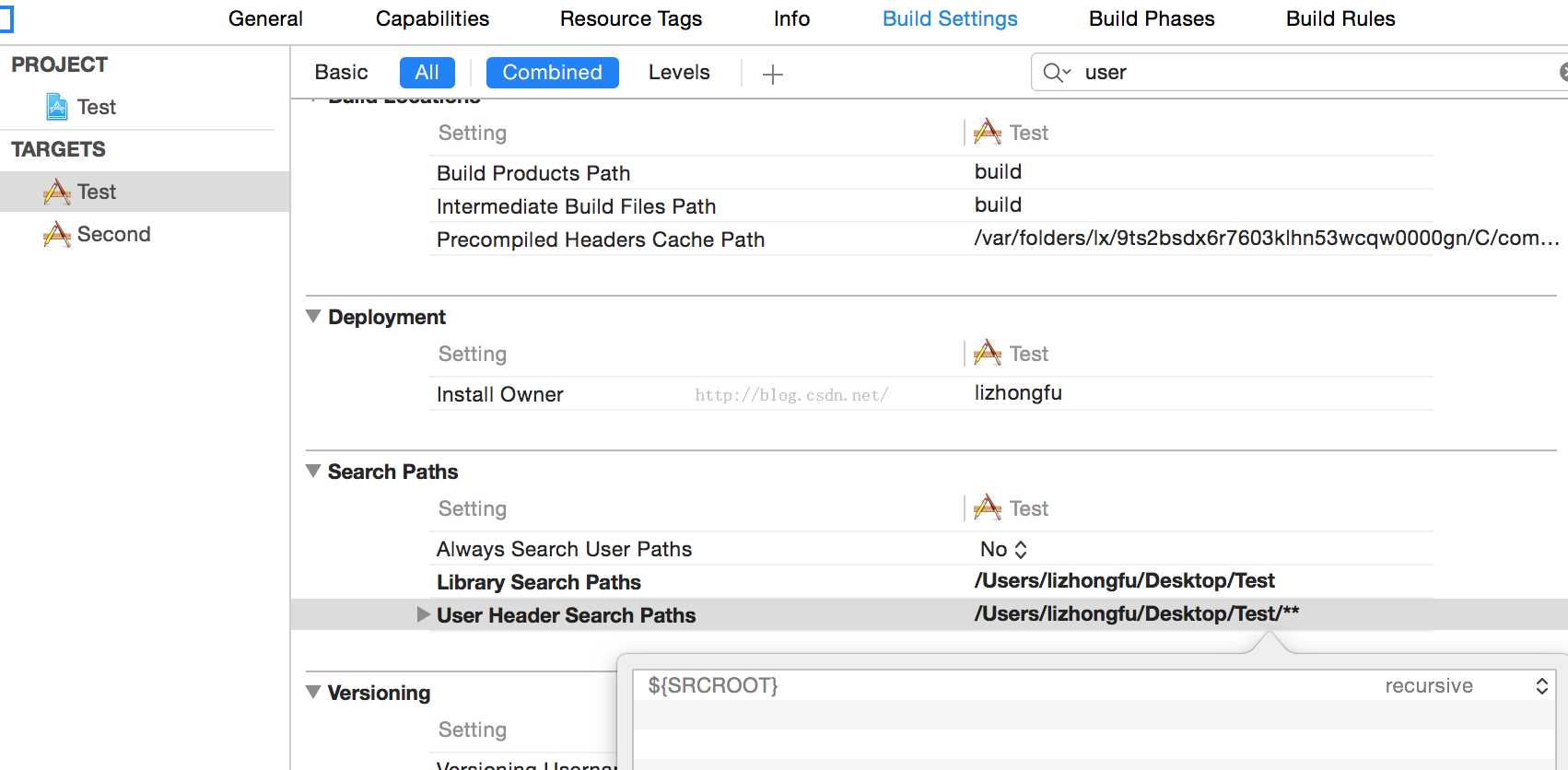Image resolution: width=1568 pixels, height=770 pixels.
Task: Open the General tab
Action: coord(265,18)
